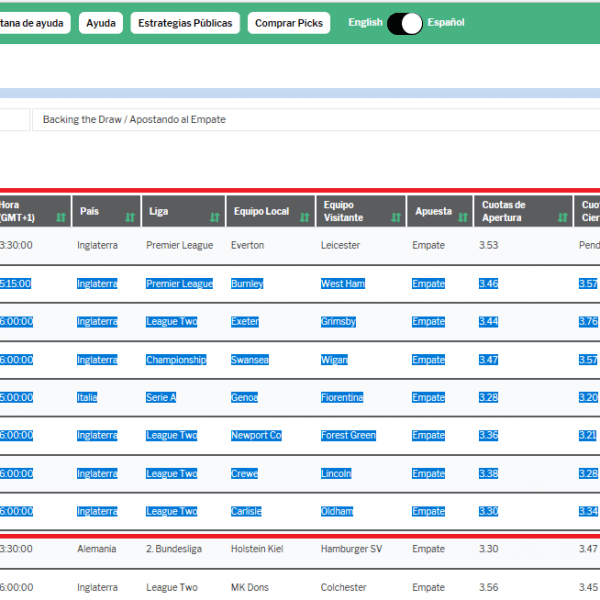Click the Championship league cell
The height and width of the screenshot is (600, 600).
(x=176, y=360)
